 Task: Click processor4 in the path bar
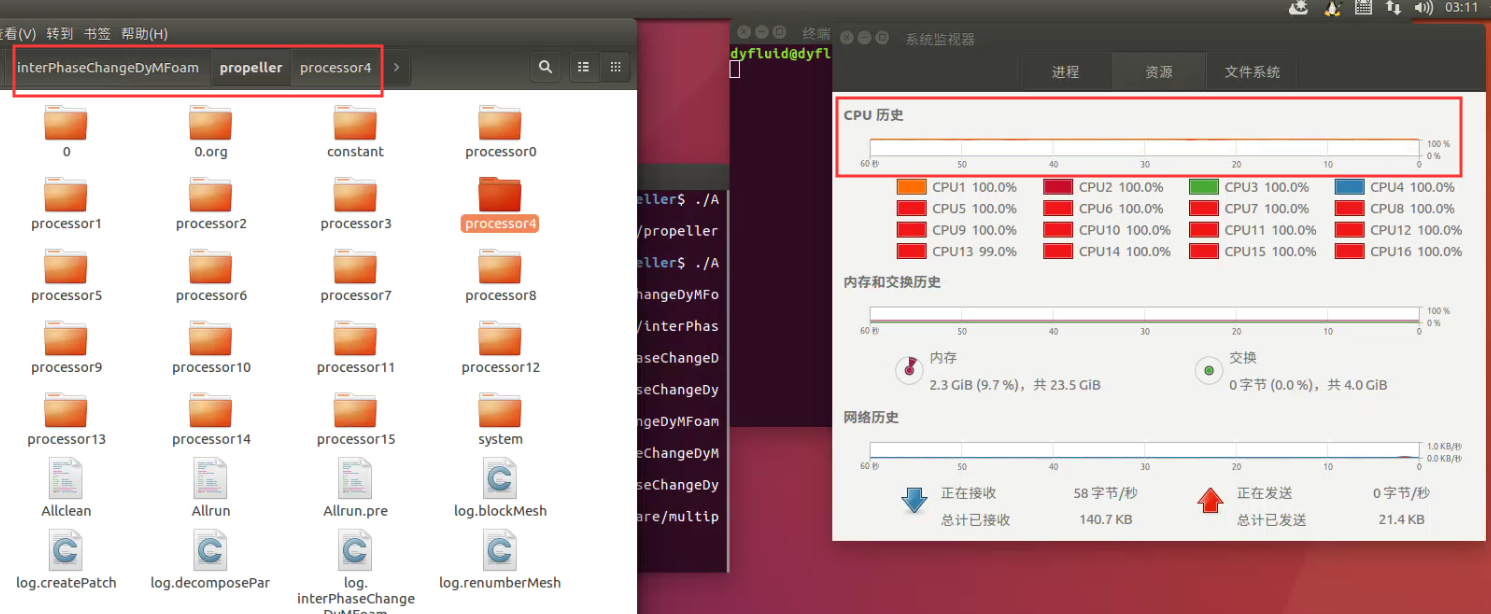coord(336,67)
